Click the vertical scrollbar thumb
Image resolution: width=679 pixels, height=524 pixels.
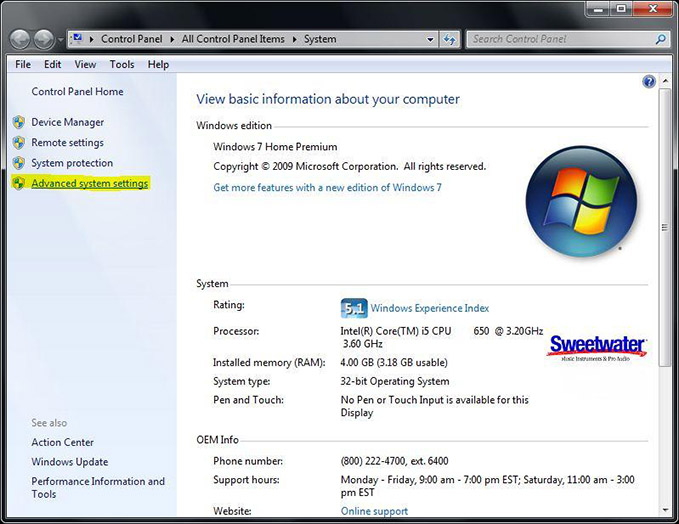665,227
